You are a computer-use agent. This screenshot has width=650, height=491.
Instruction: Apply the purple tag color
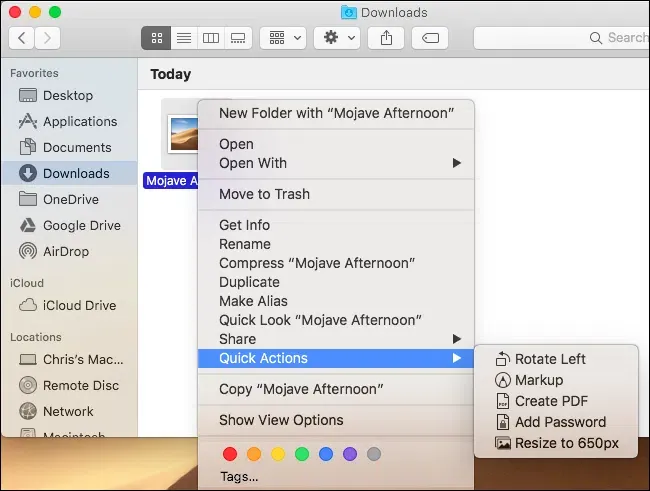pos(350,454)
